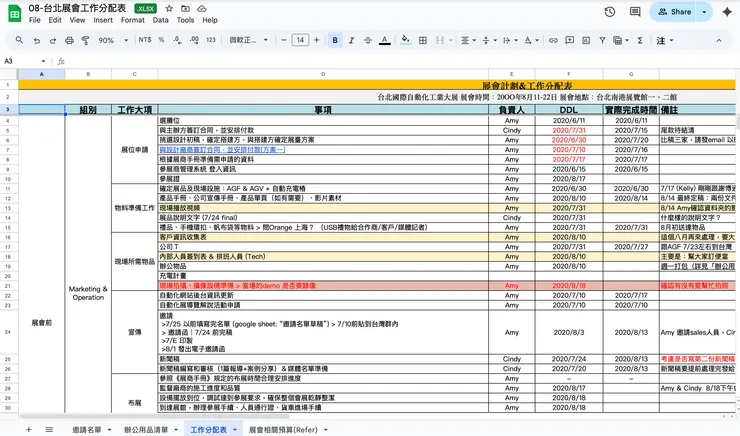
Task: Toggle italic formatting
Action: tap(352, 41)
